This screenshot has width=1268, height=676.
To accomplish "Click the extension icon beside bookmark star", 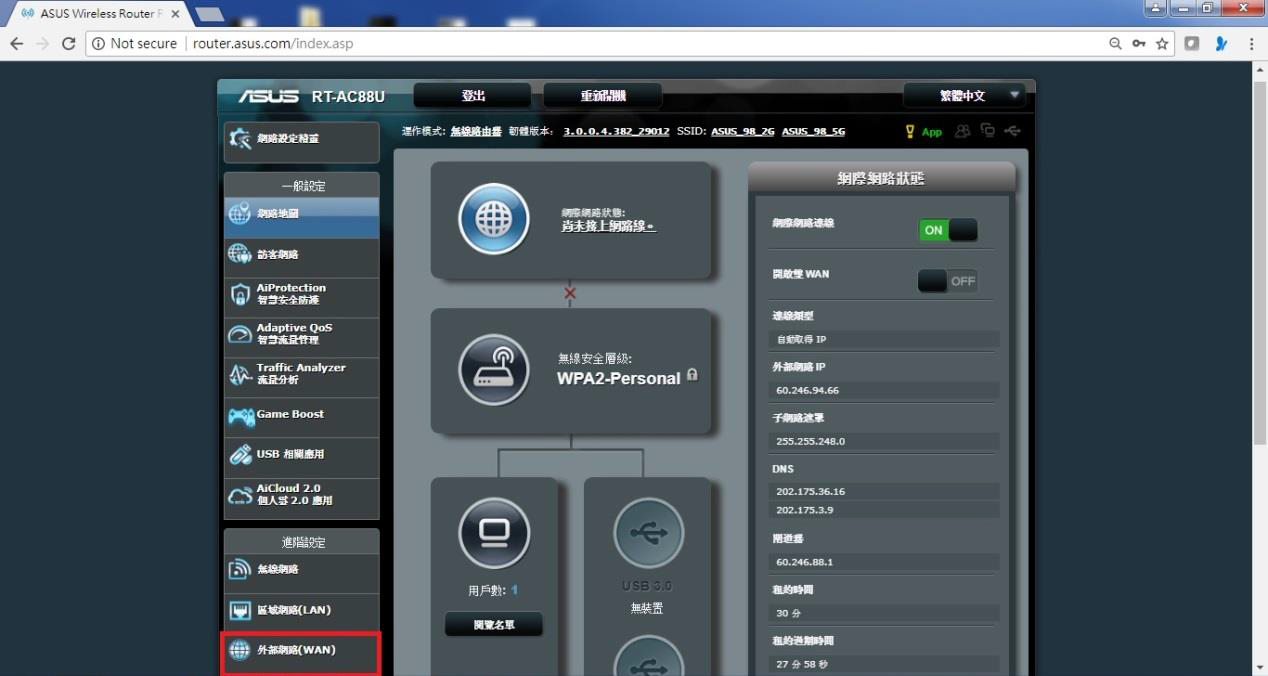I will (x=1192, y=44).
